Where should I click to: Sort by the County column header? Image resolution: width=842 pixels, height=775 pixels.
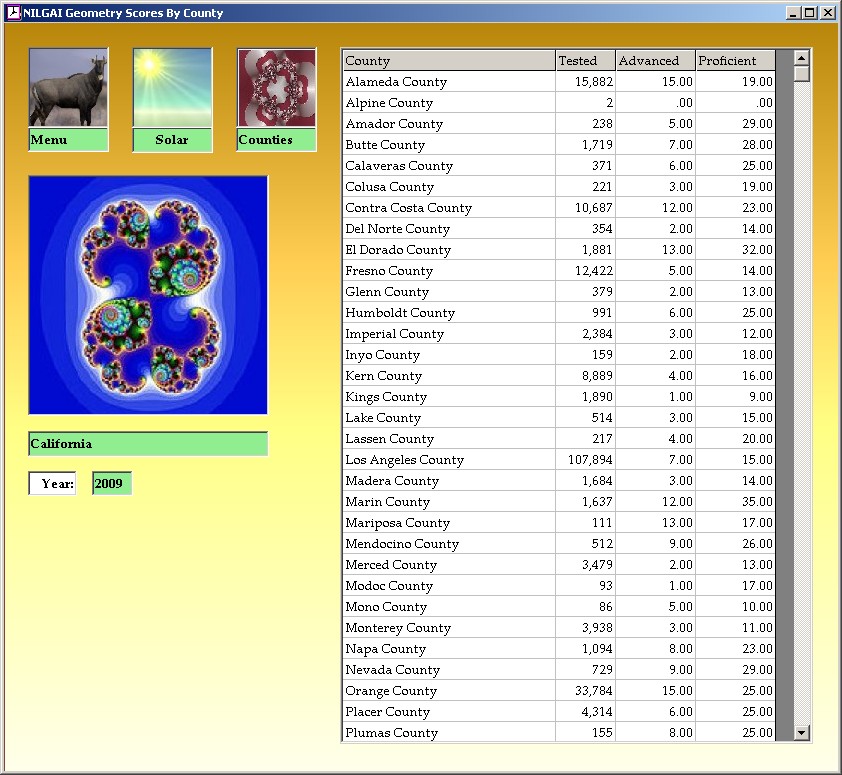click(x=448, y=61)
